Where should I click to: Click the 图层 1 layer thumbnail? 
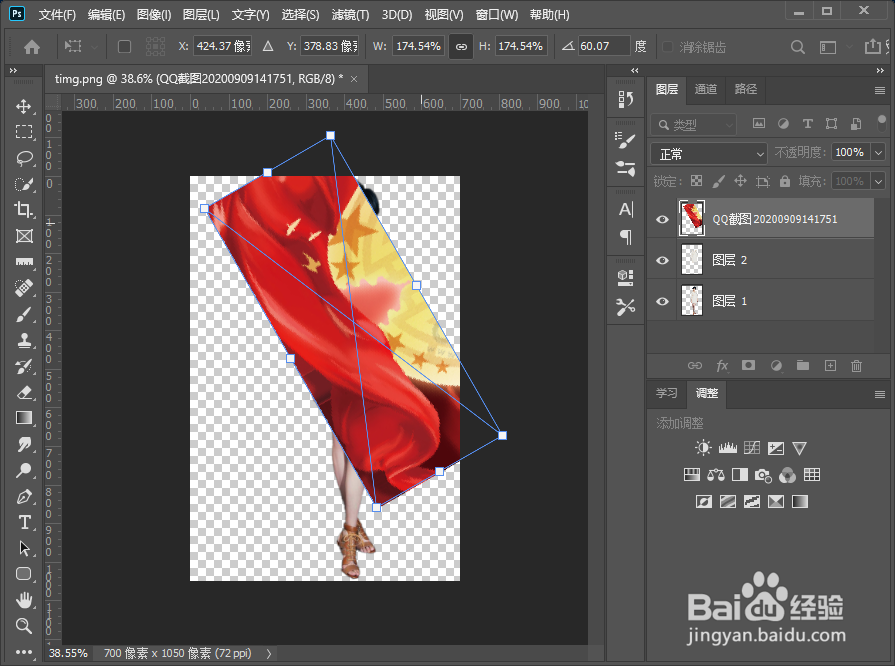[x=692, y=301]
